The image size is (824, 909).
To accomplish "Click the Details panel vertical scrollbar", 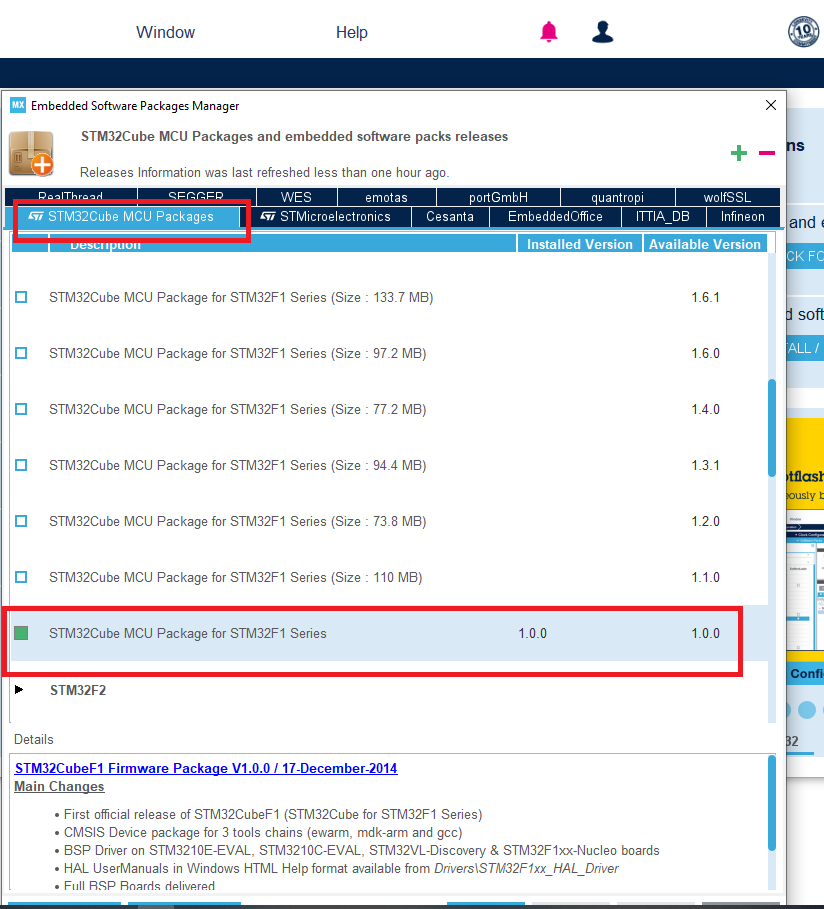I will (x=772, y=803).
